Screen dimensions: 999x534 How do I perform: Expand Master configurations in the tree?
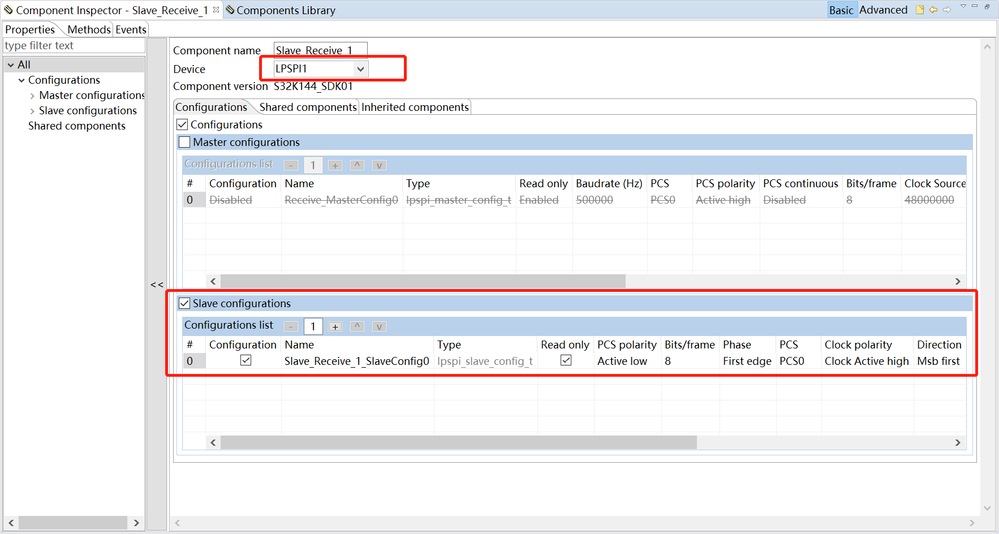click(x=32, y=96)
